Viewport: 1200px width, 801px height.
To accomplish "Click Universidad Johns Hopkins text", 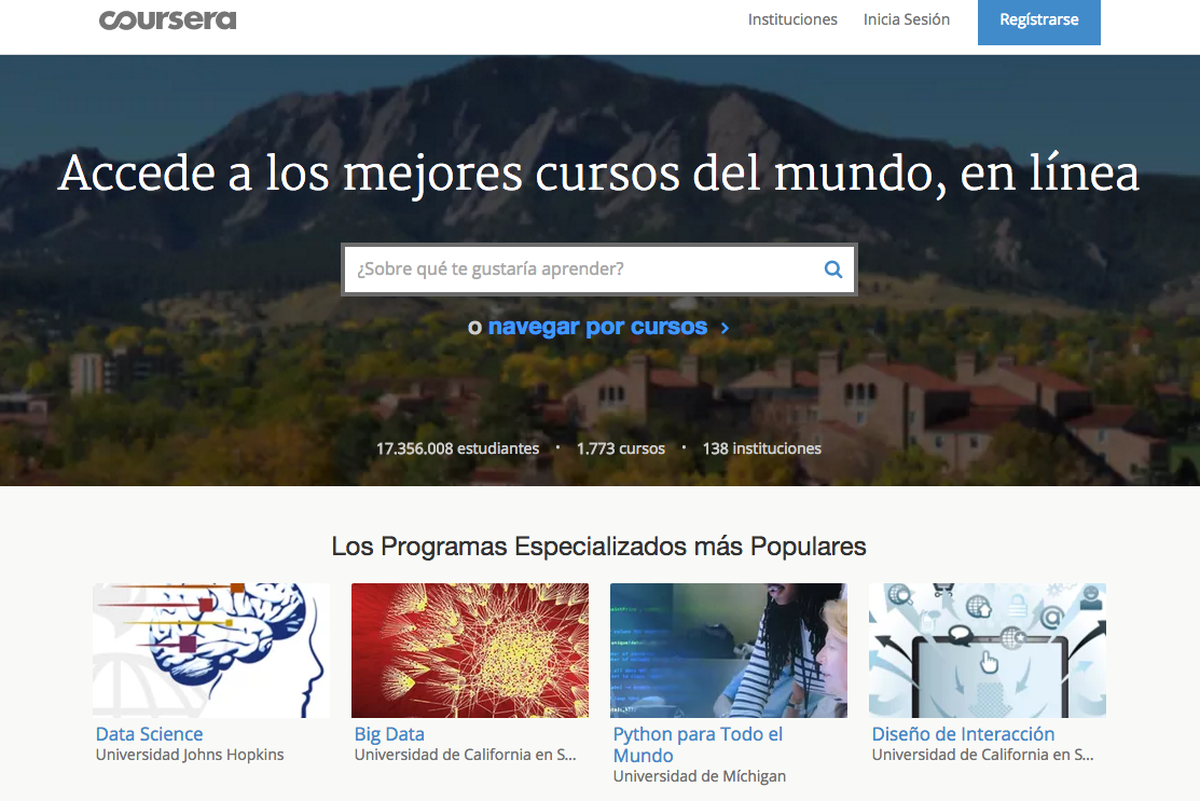I will click(190, 755).
